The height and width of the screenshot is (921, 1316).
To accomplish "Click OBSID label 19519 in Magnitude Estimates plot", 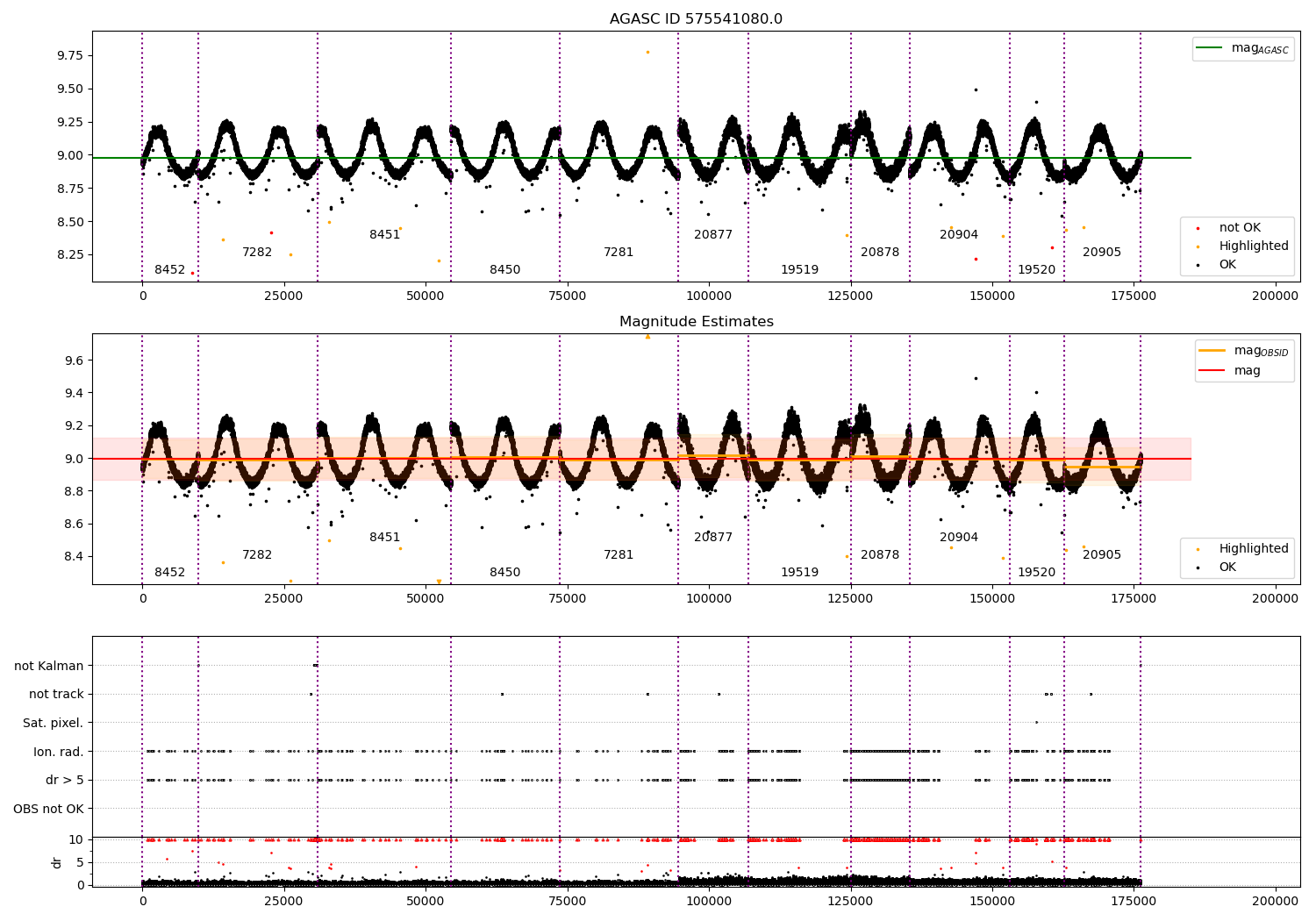I will (x=800, y=573).
